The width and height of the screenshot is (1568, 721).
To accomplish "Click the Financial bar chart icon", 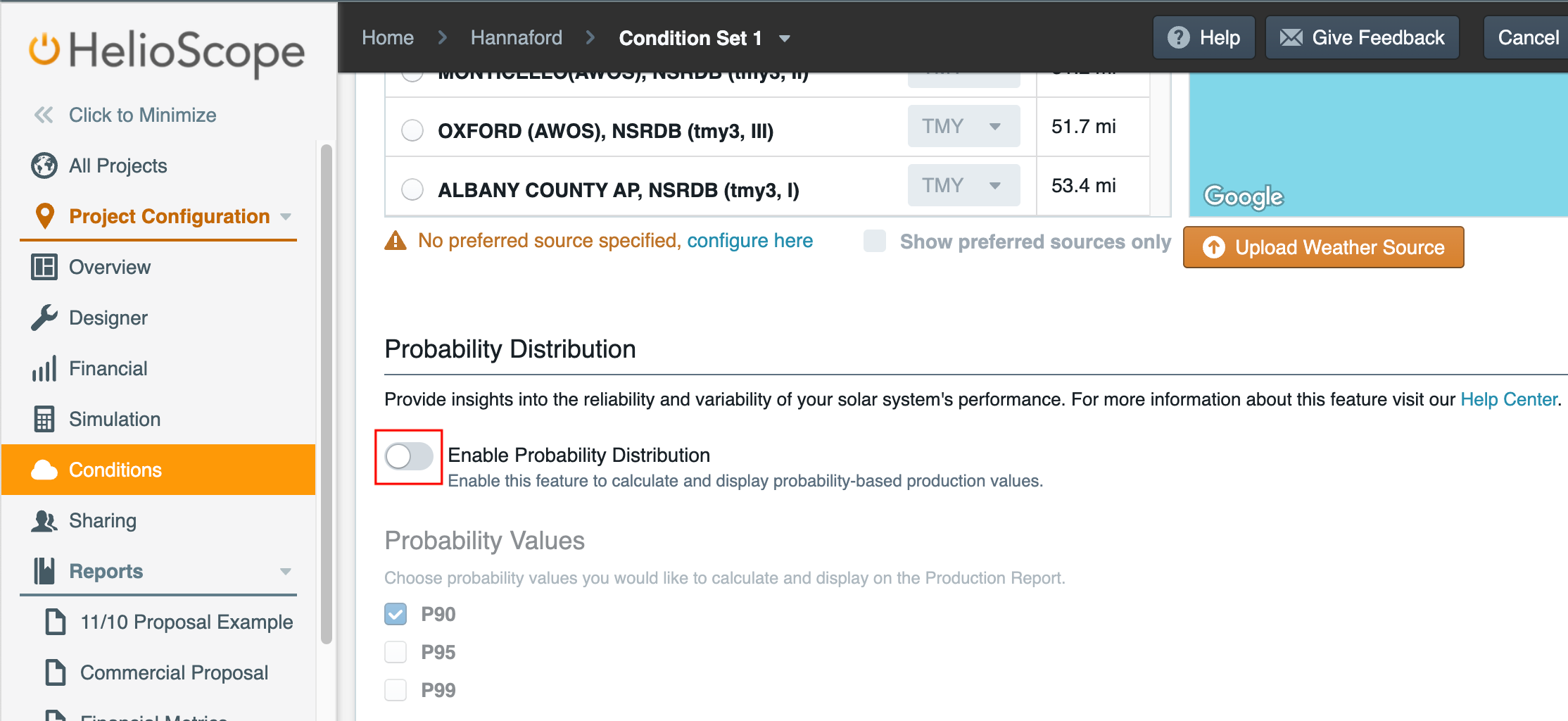I will [x=44, y=368].
